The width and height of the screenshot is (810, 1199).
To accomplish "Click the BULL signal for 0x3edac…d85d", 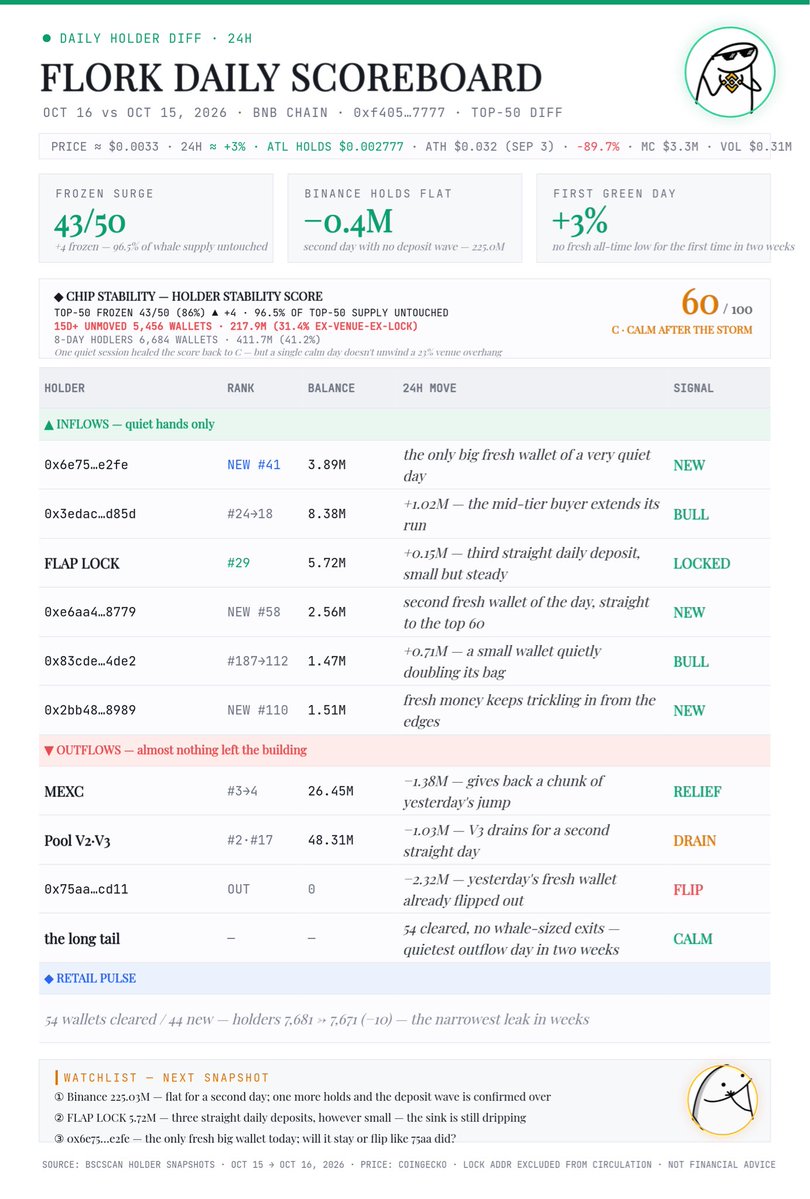I will [x=691, y=514].
